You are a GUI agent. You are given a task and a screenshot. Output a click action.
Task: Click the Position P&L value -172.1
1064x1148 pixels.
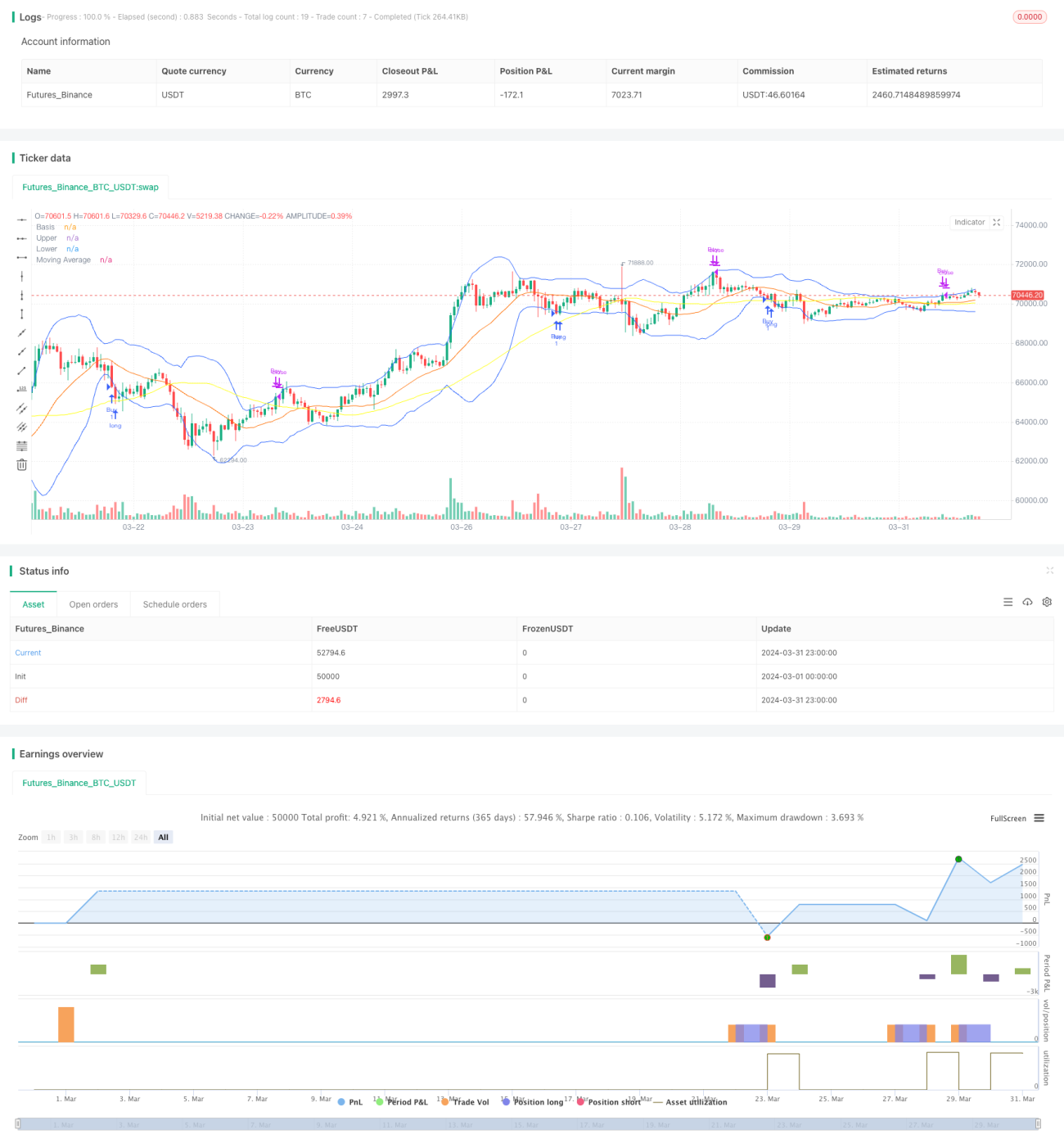coord(512,95)
